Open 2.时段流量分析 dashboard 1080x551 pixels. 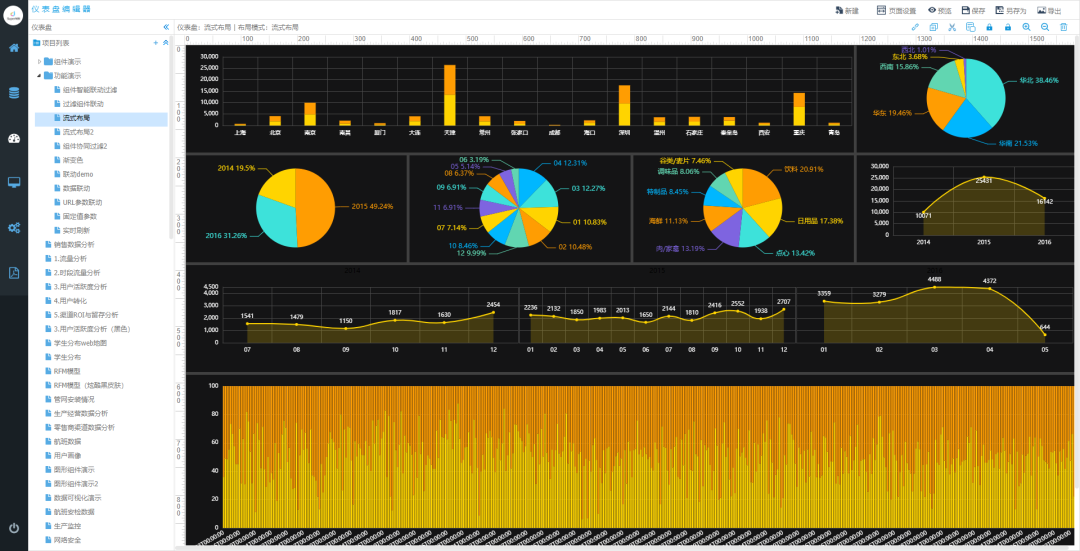click(x=76, y=273)
